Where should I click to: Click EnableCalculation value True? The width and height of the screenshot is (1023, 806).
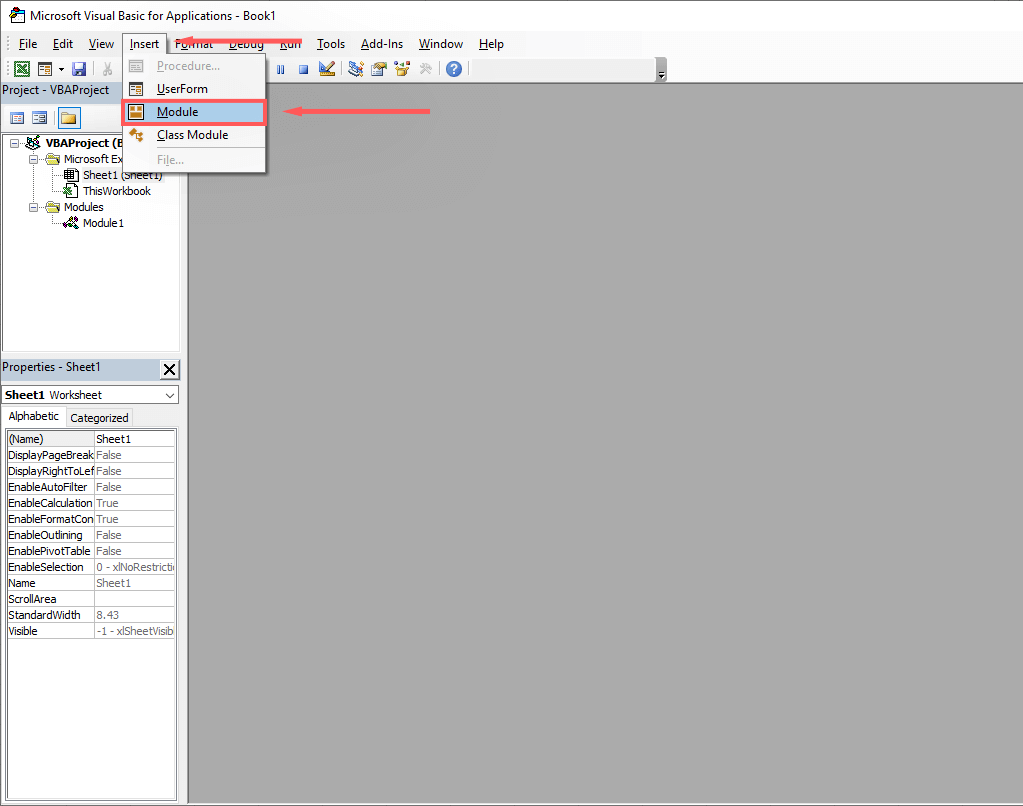[x=134, y=503]
